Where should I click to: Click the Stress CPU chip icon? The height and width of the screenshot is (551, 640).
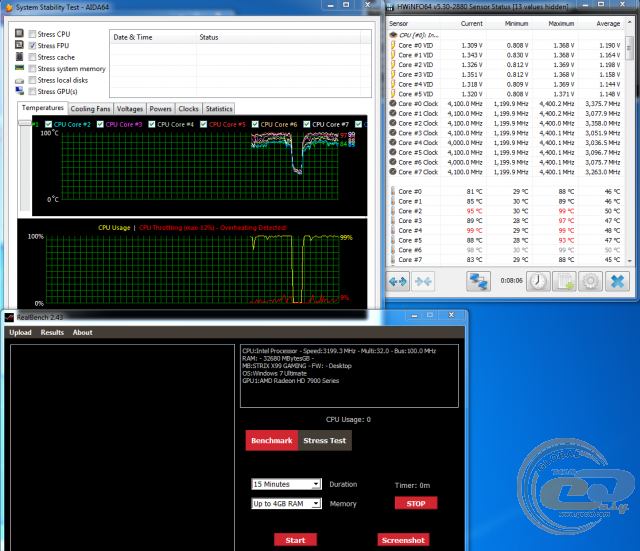point(19,33)
